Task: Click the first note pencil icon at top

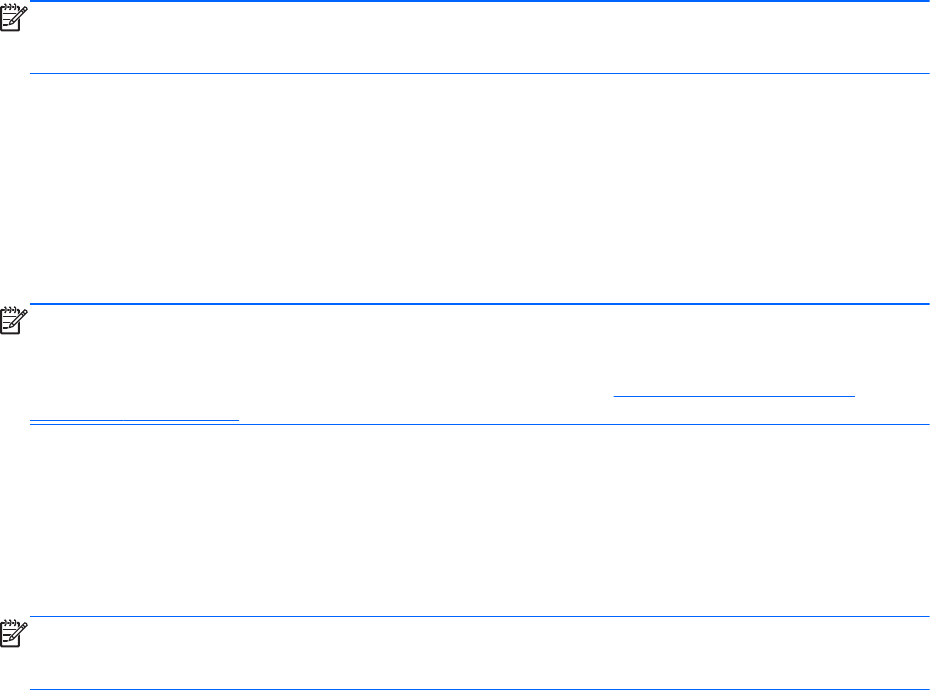Action: tap(14, 17)
